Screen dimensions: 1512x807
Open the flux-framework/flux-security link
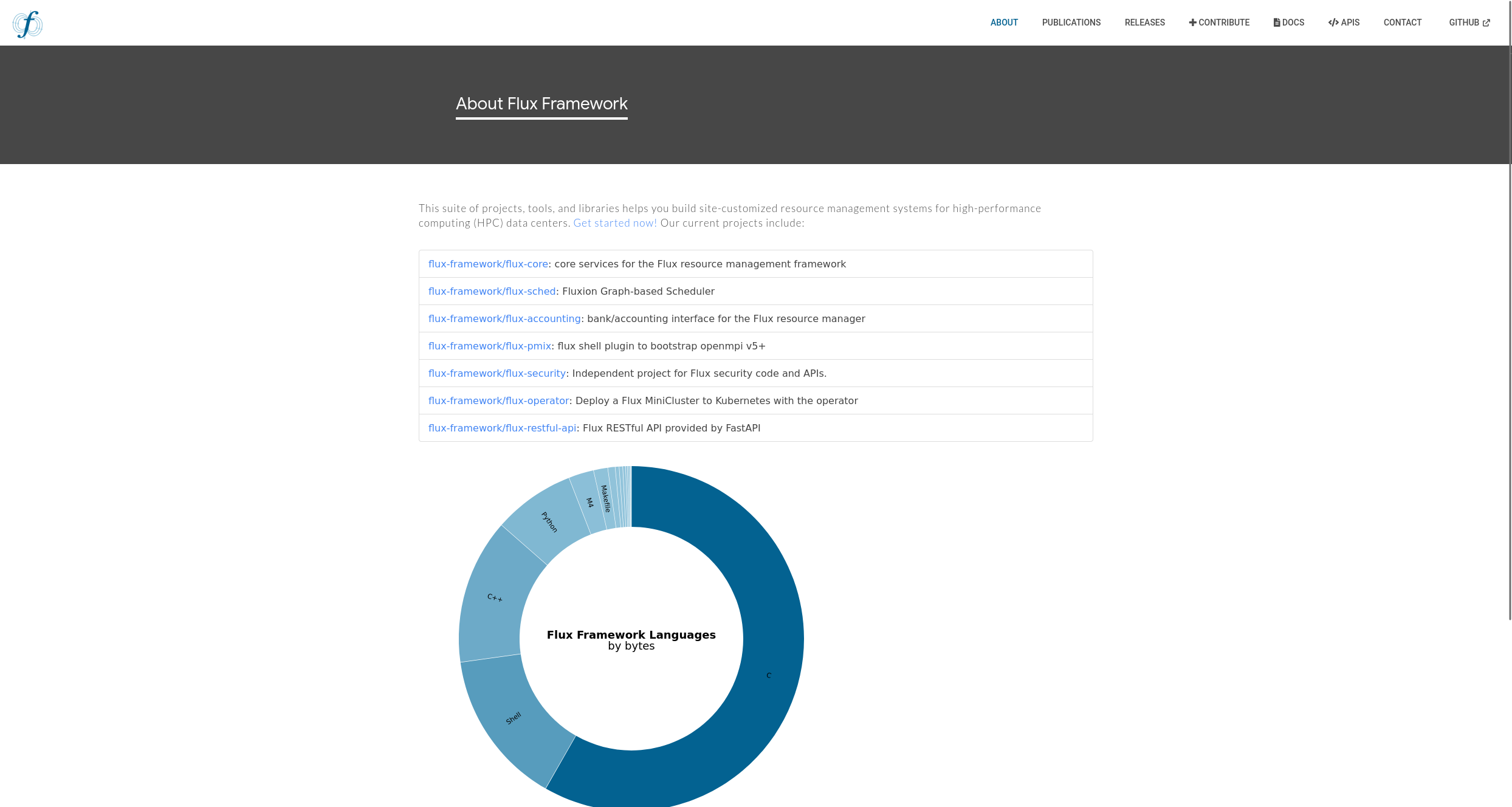click(x=497, y=373)
